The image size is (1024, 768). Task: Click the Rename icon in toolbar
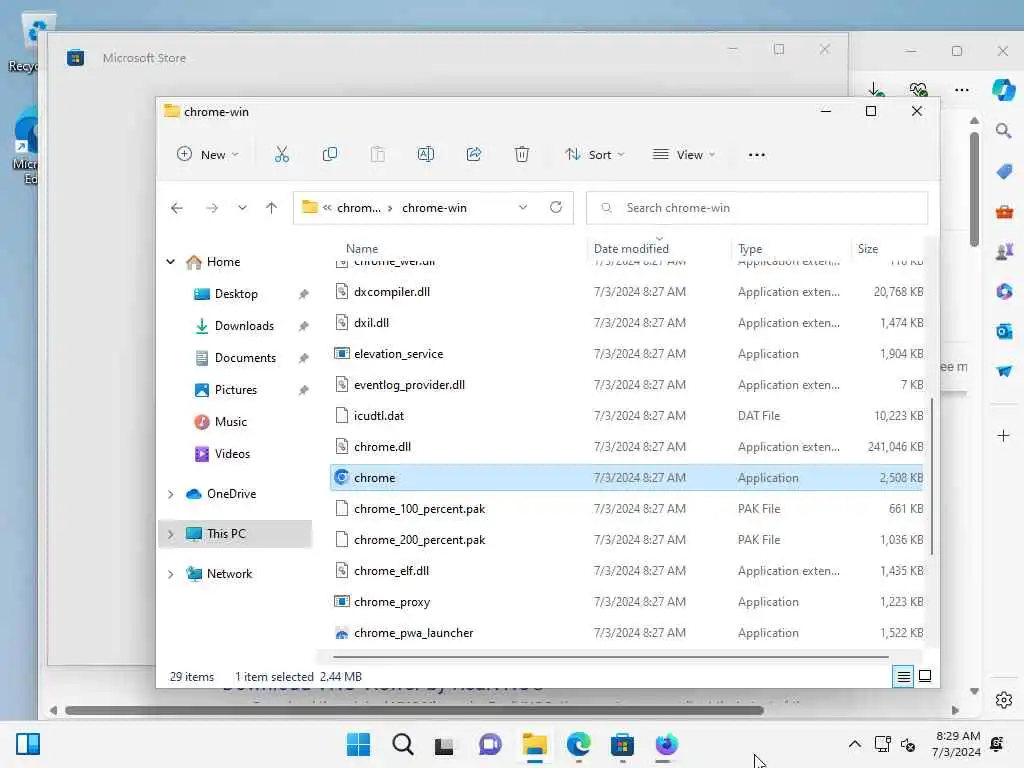(x=426, y=155)
